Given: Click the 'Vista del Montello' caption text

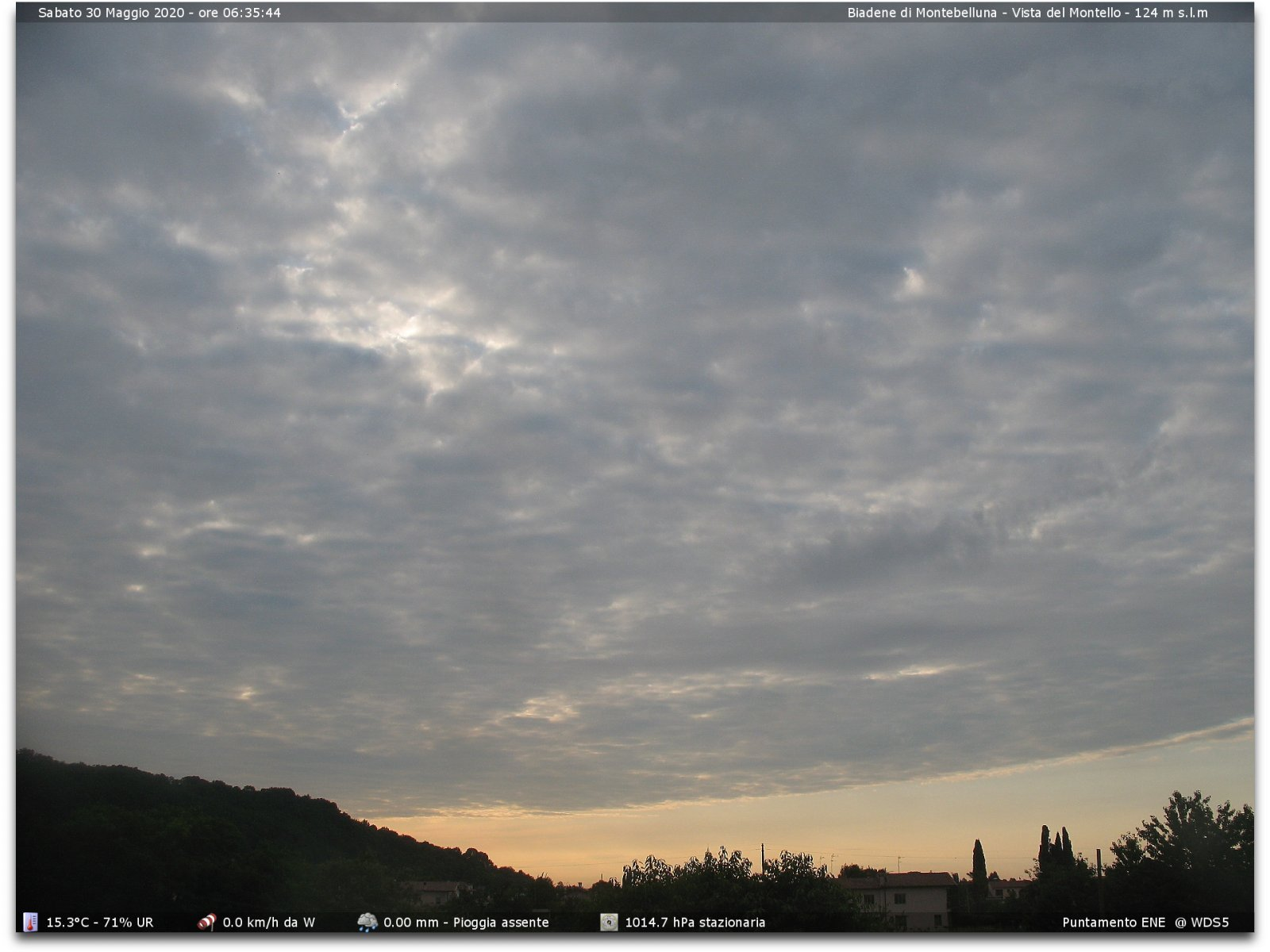Looking at the screenshot, I should pos(1066,13).
